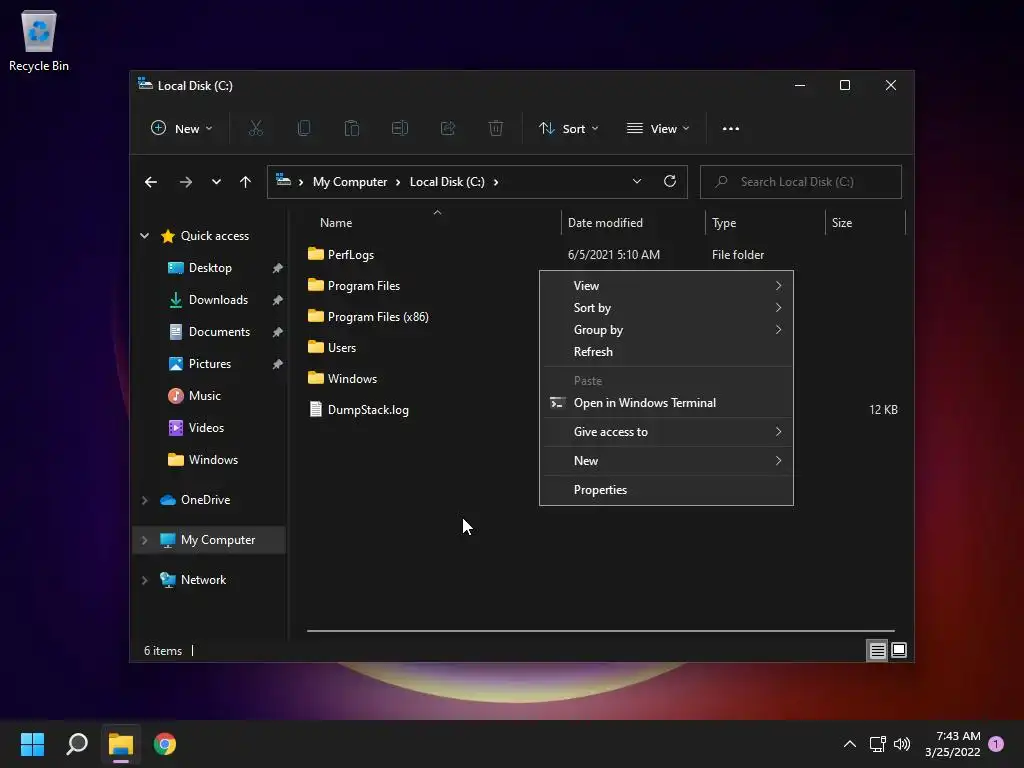This screenshot has width=1024, height=768.
Task: Click the Copy icon in toolbar
Action: (304, 129)
